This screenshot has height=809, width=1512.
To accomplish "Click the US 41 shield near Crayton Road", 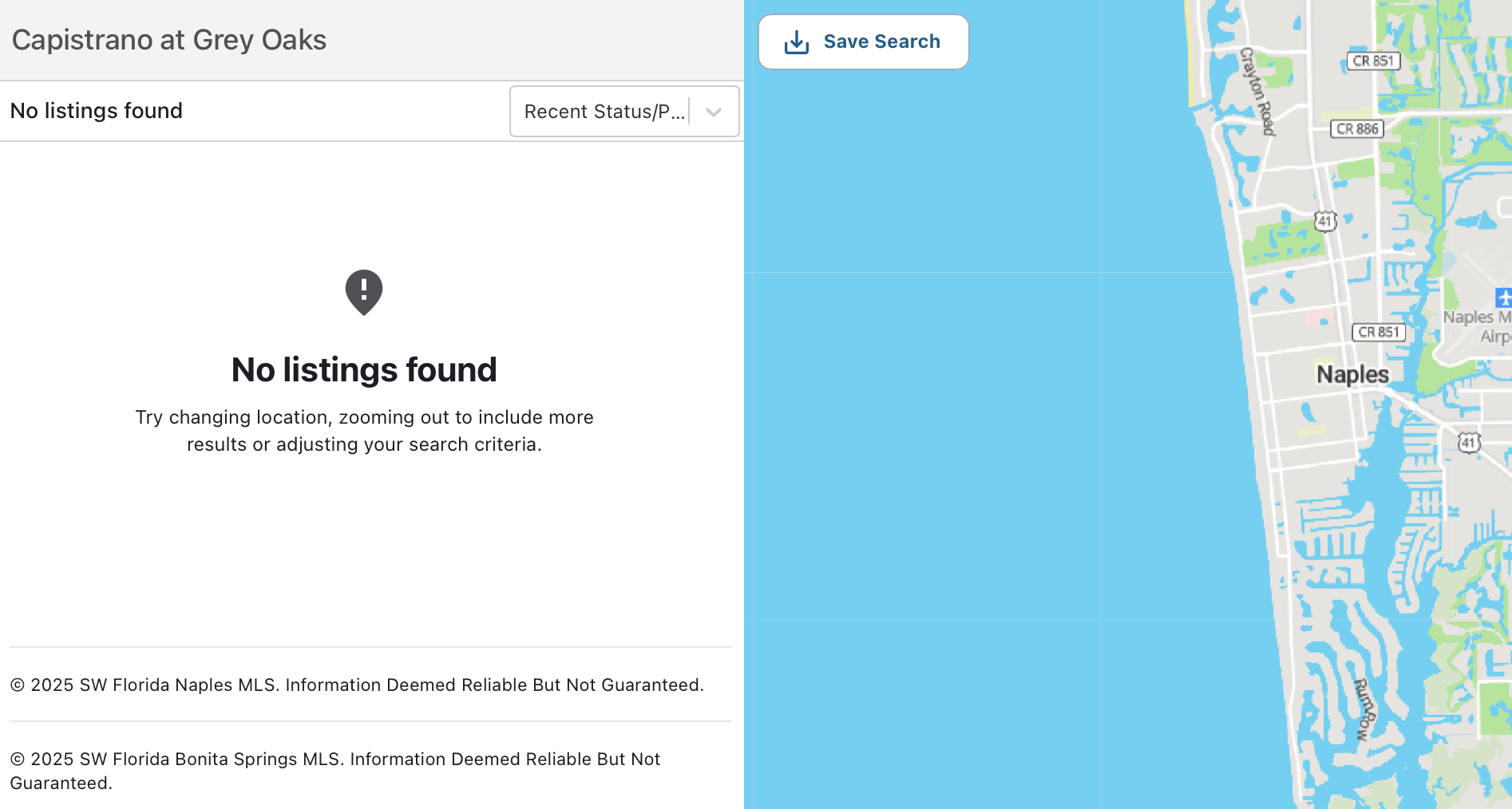I will click(x=1325, y=221).
